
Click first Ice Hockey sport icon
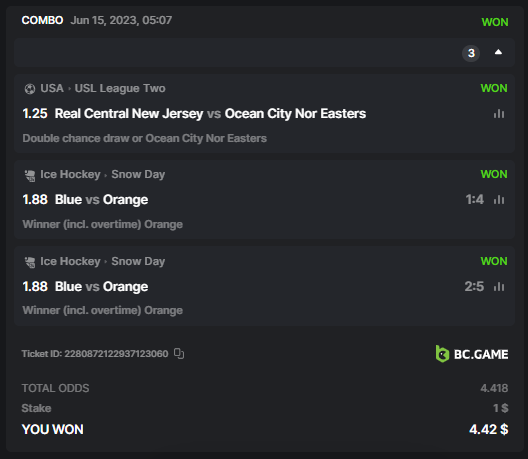30,175
